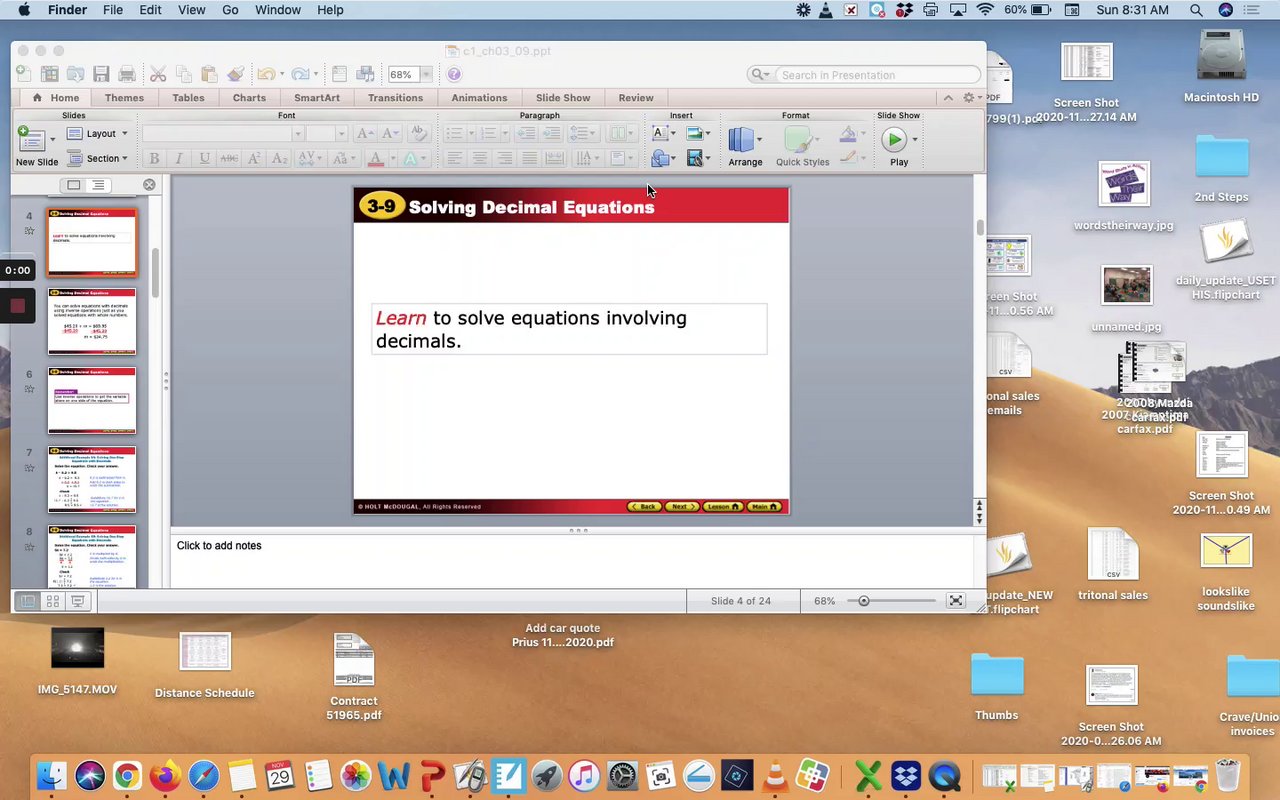Open Dropbox icon in the Dock

(x=906, y=776)
